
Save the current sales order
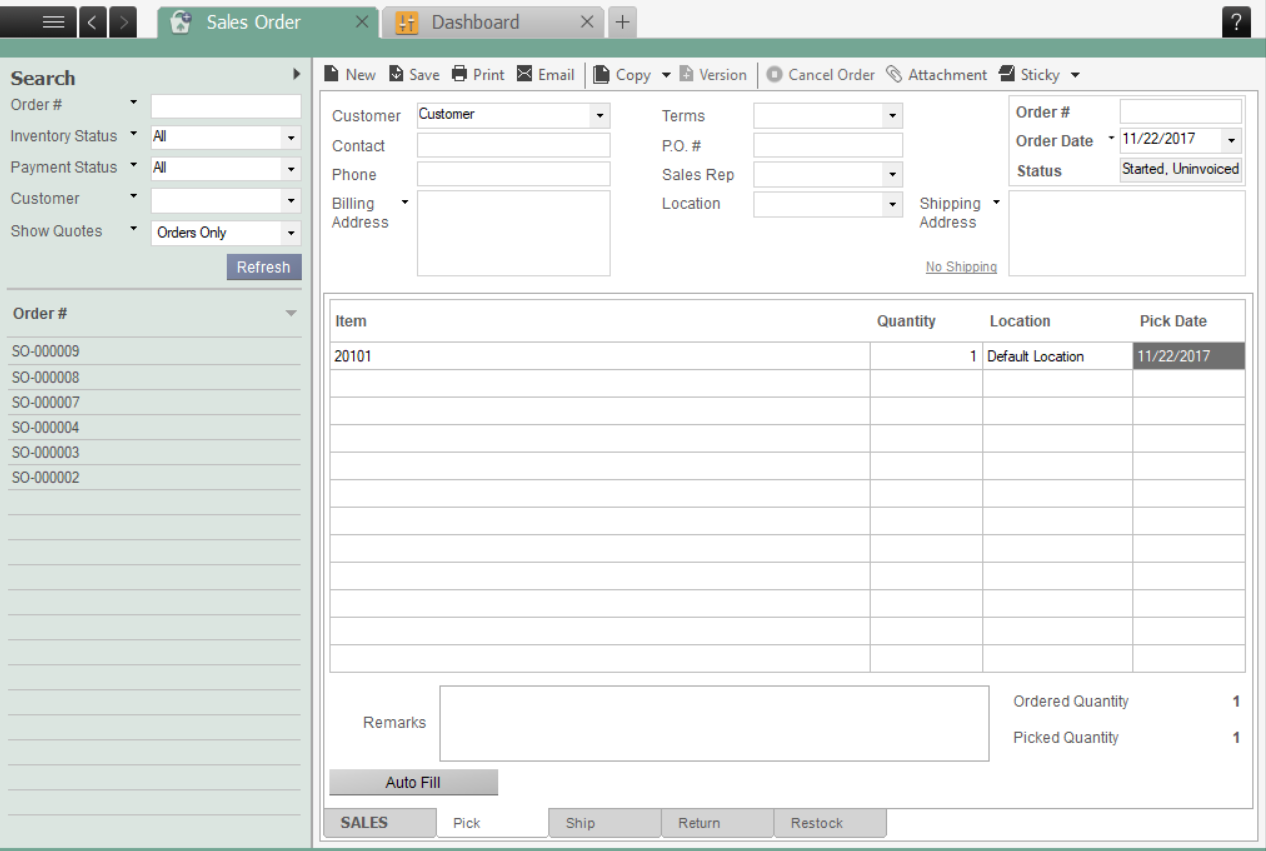(414, 74)
